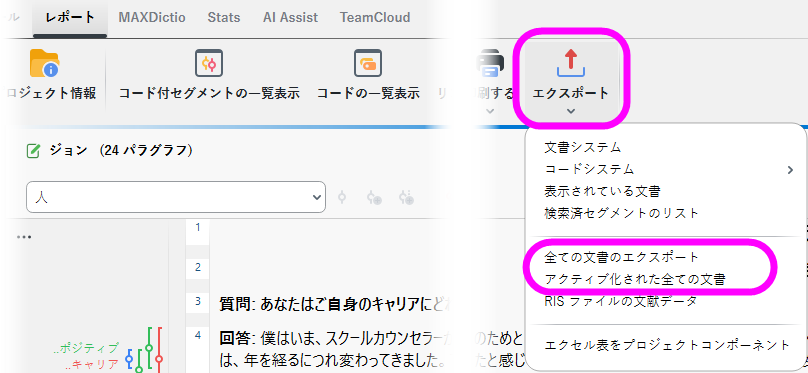Image resolution: width=808 pixels, height=373 pixels.
Task: Click paragraph number 2
Action: [198, 267]
